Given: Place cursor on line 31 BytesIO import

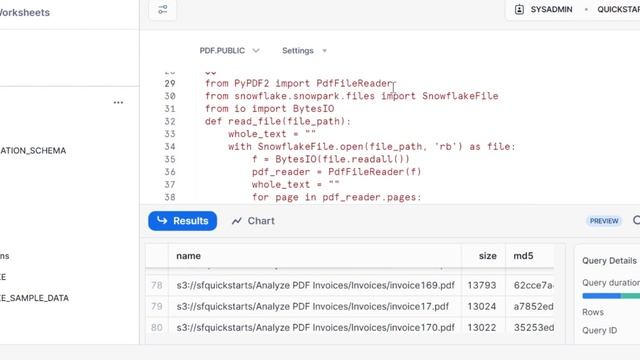Looking at the screenshot, I should click(x=269, y=109).
